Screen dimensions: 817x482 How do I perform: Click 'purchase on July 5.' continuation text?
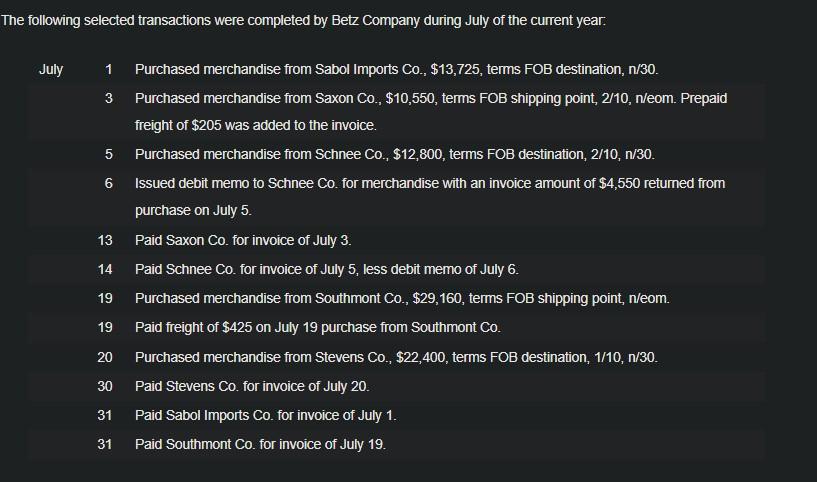193,211
